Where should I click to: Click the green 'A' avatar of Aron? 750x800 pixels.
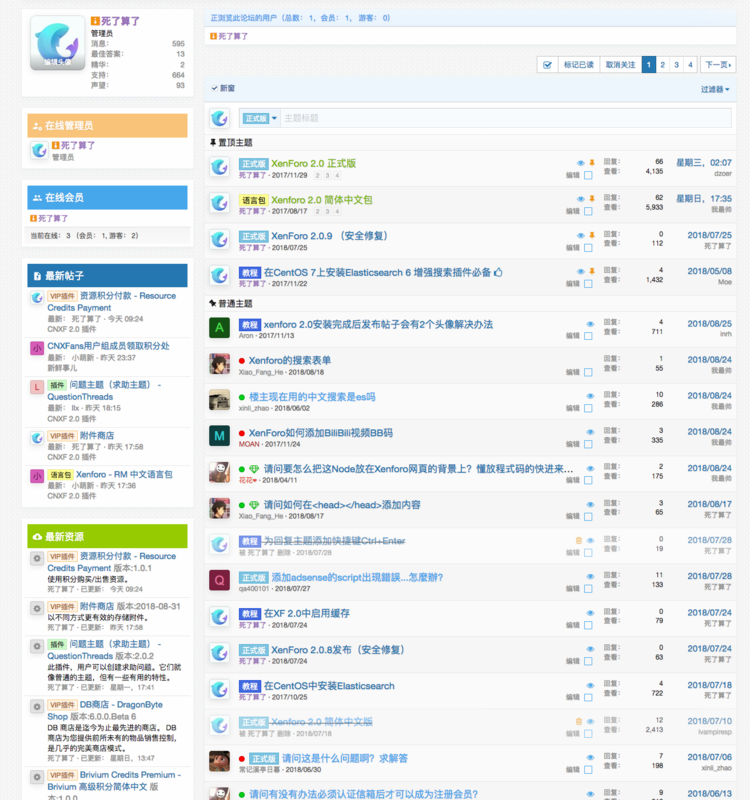point(219,328)
